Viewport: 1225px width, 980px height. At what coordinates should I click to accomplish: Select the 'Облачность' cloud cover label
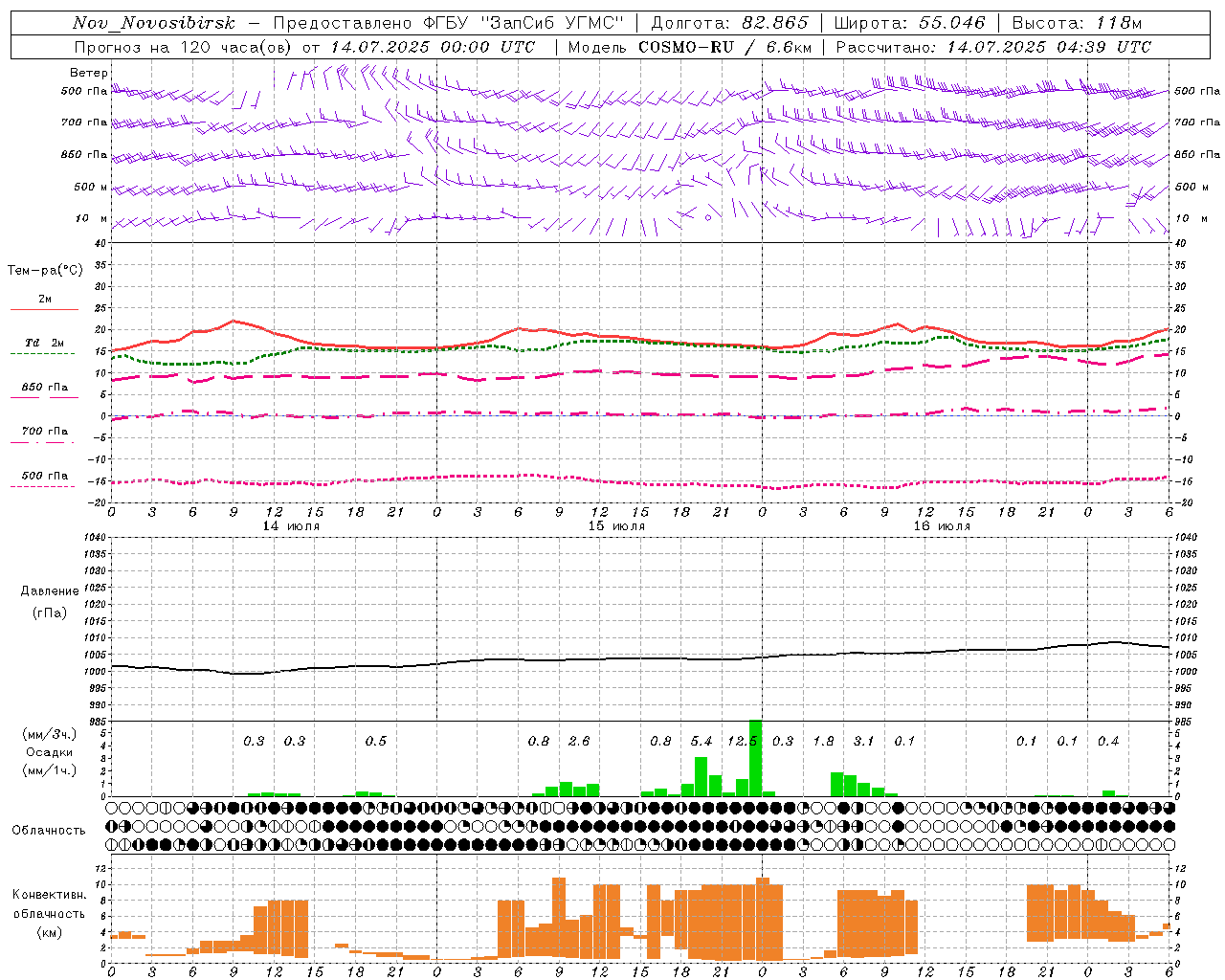coord(49,831)
